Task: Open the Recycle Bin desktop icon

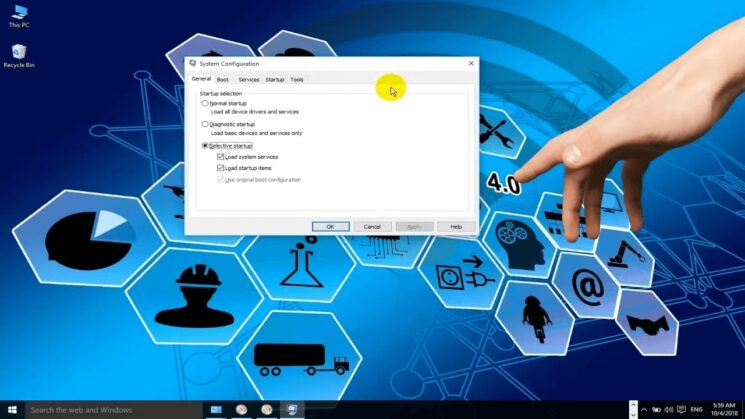Action: point(19,56)
